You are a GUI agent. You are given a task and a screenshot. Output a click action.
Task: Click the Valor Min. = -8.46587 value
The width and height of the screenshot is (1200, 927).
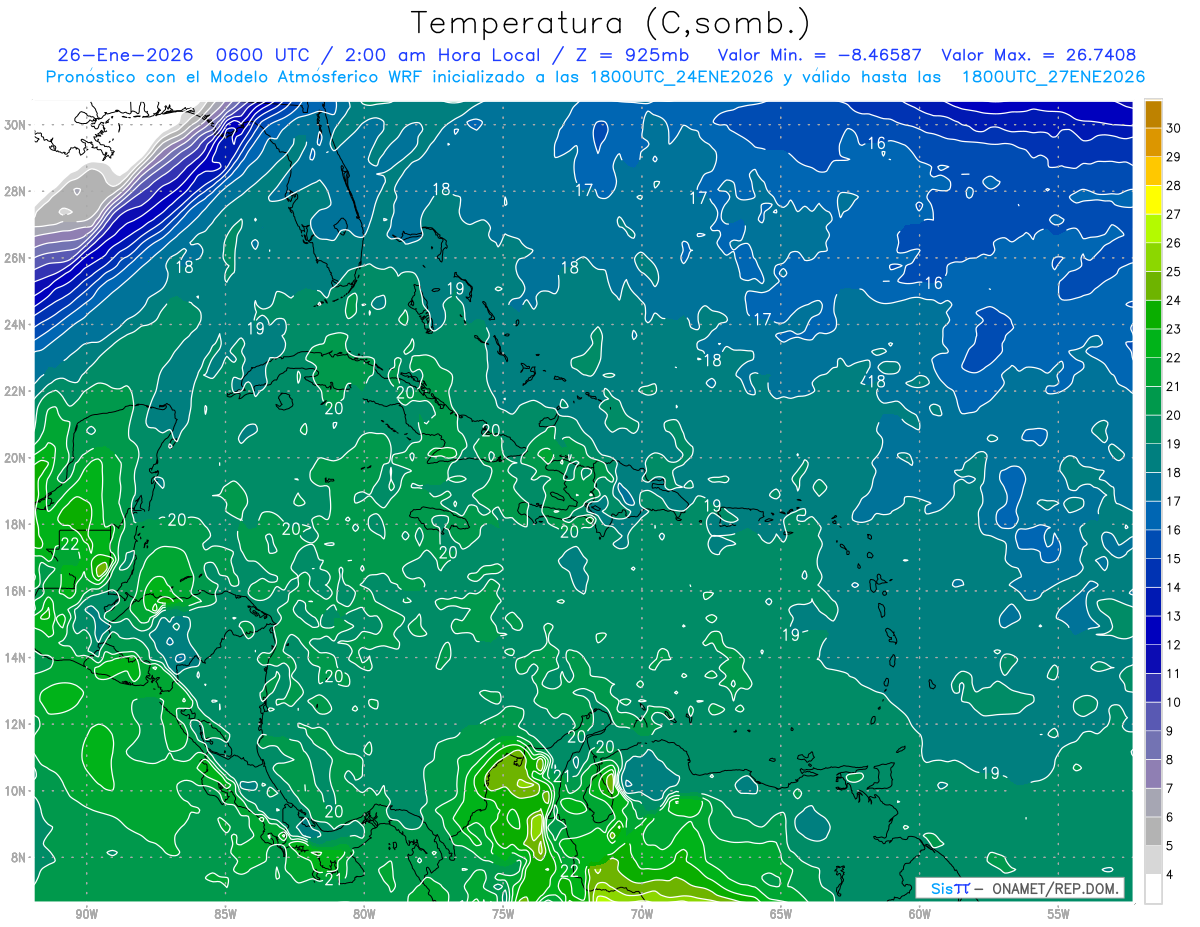click(820, 55)
